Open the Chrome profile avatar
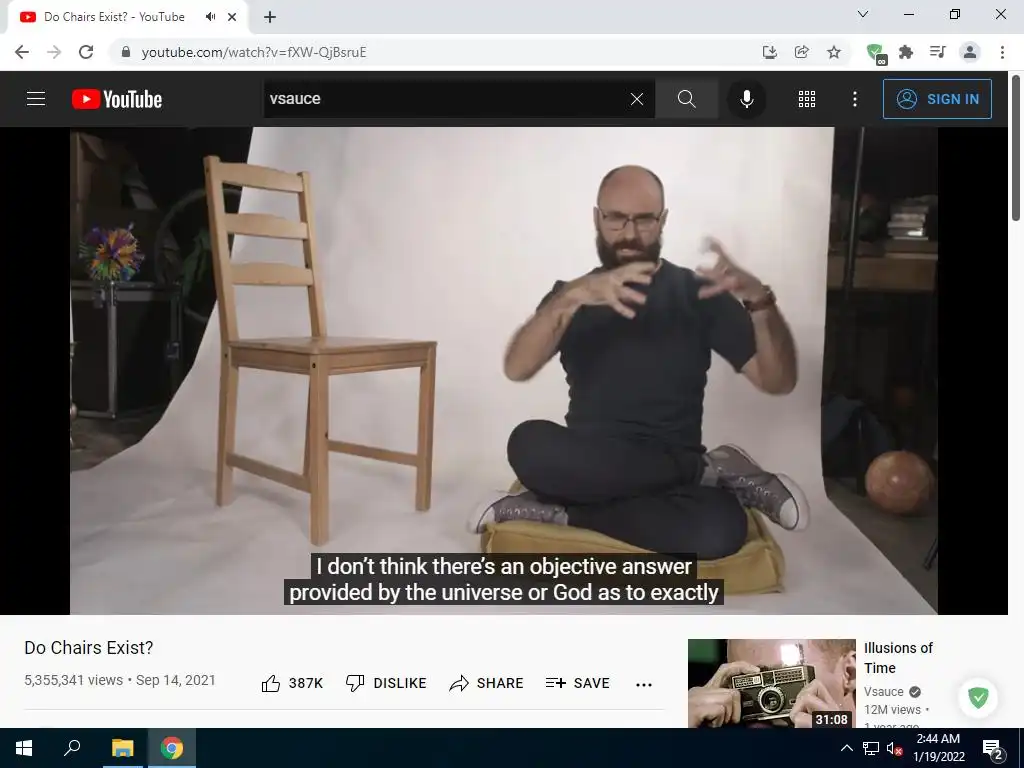 (970, 52)
